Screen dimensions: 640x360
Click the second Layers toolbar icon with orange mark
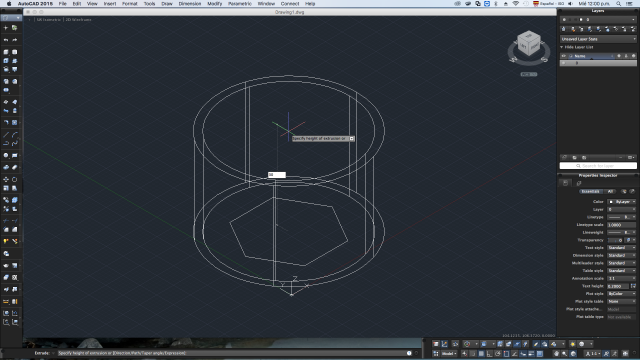573,29
